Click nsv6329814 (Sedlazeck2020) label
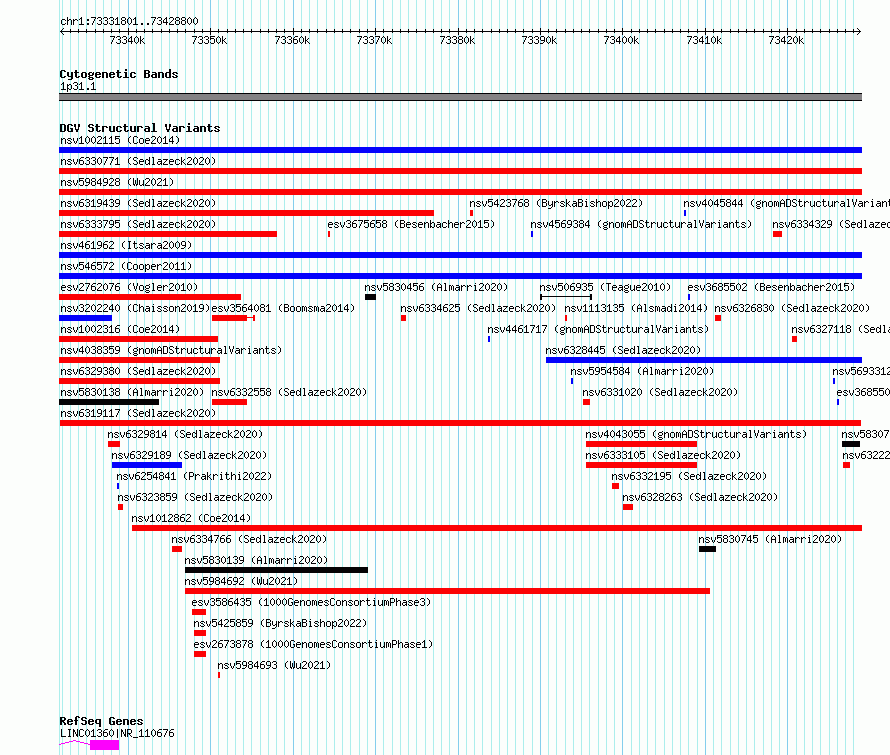The width and height of the screenshot is (890, 755). [x=185, y=434]
